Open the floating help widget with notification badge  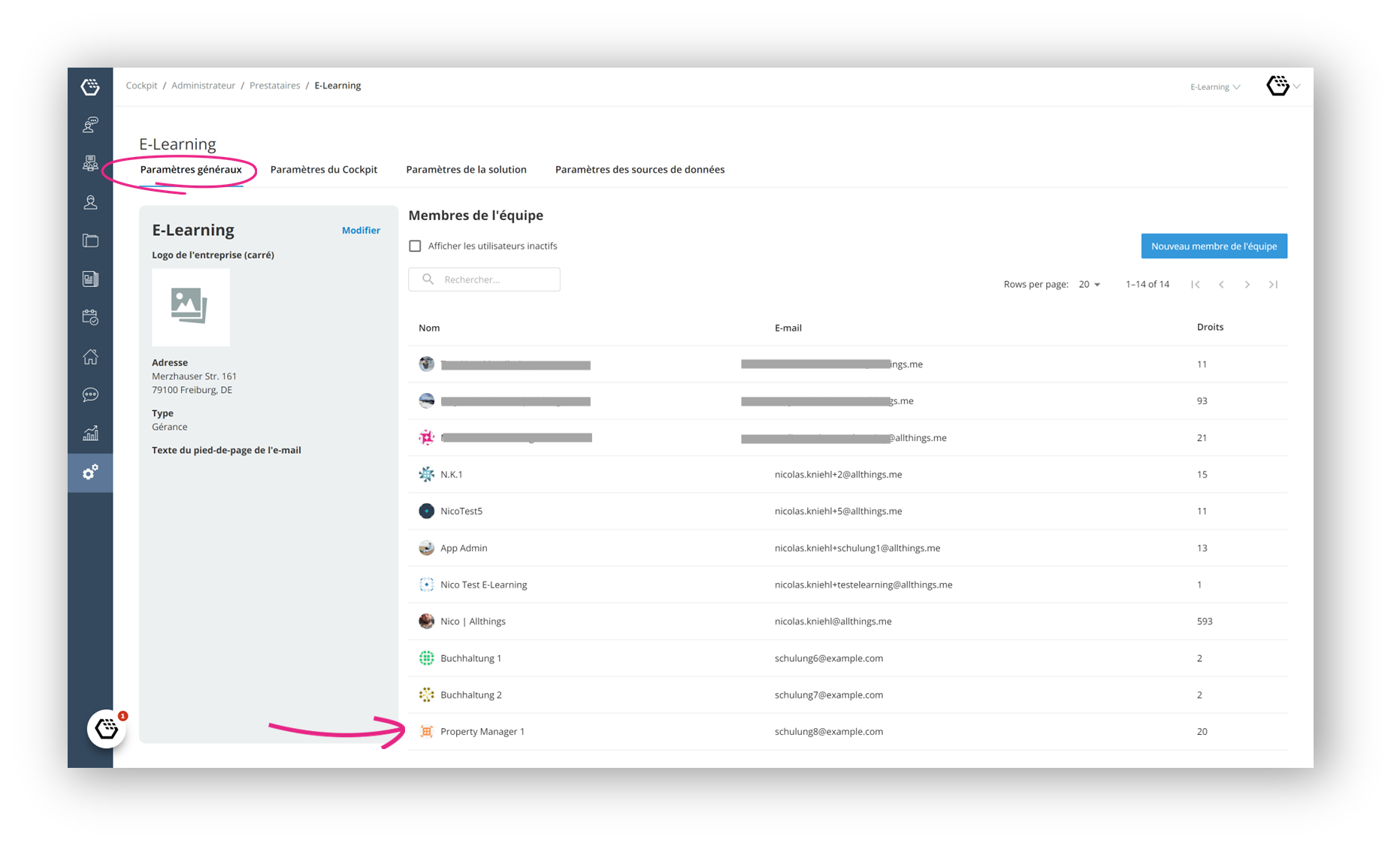[x=107, y=728]
